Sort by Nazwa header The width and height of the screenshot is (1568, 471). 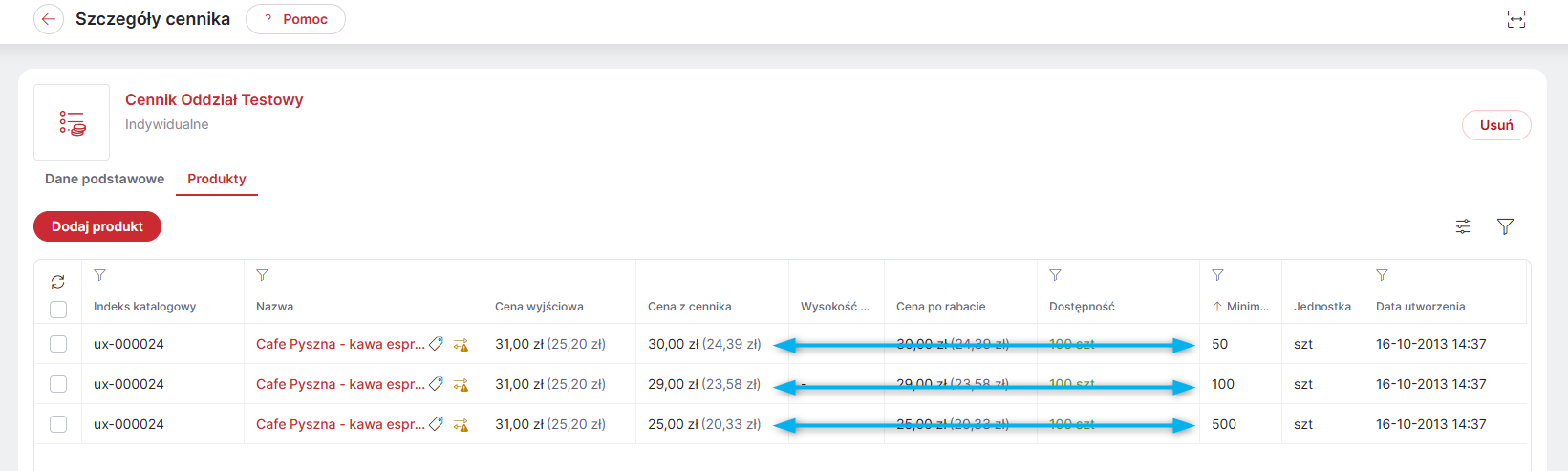[274, 307]
